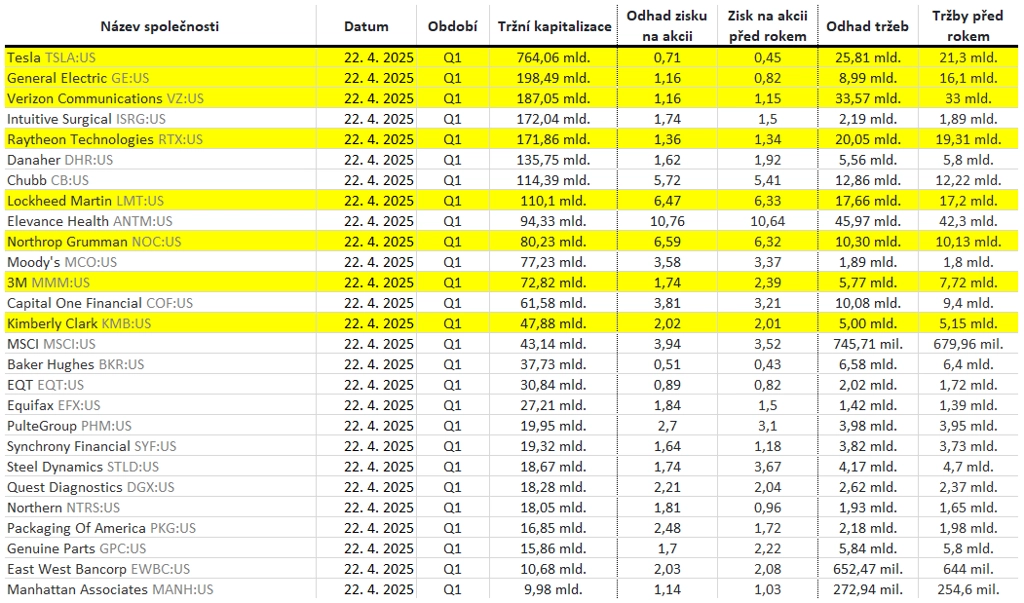Click Manhattan Associates' year-ago revenue 254,6 mil.
Image resolution: width=1024 pixels, height=603 pixels.
[x=968, y=590]
